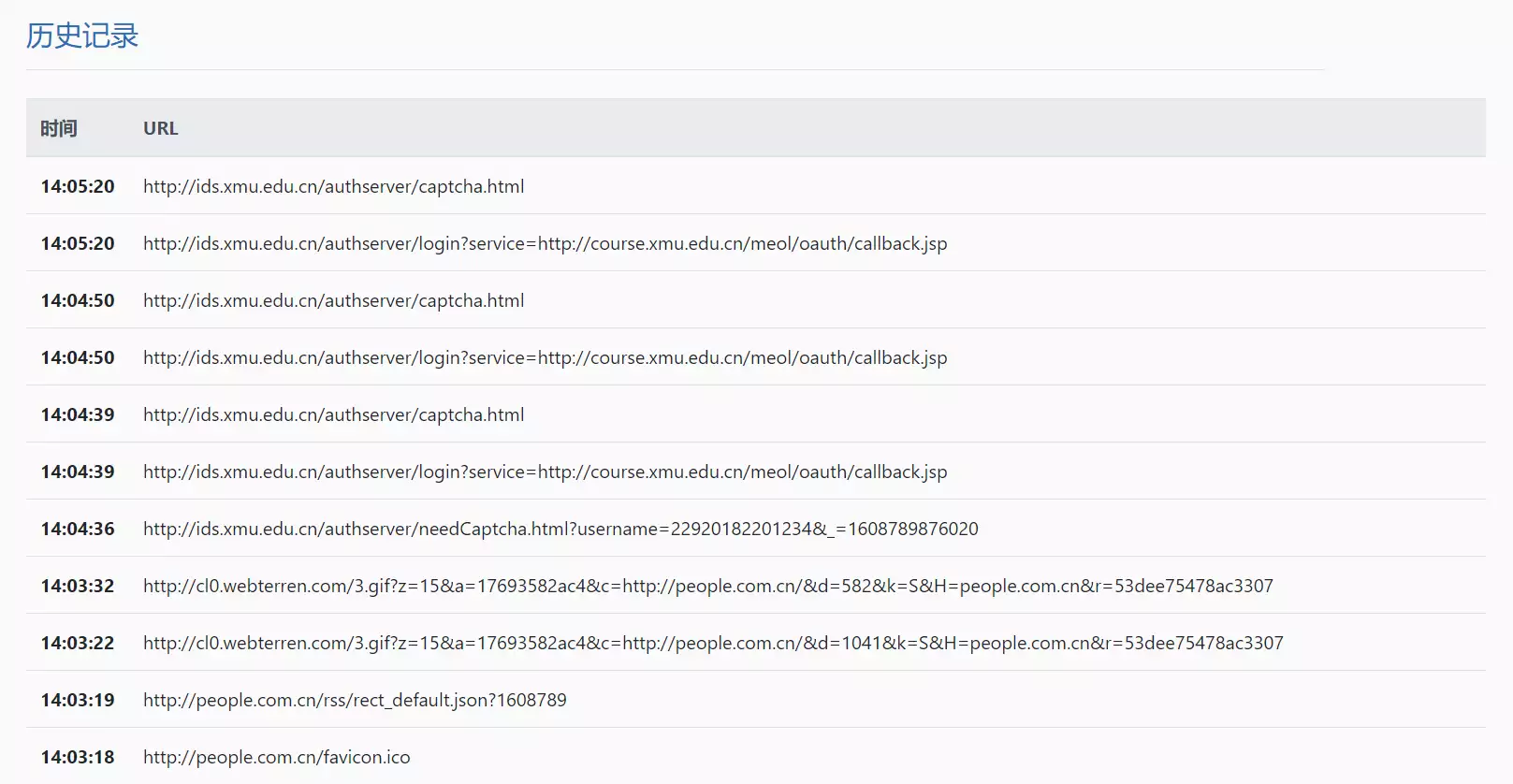Click the 14:03:22 timestamp cell
Viewport: 1513px width, 784px height.
click(78, 643)
